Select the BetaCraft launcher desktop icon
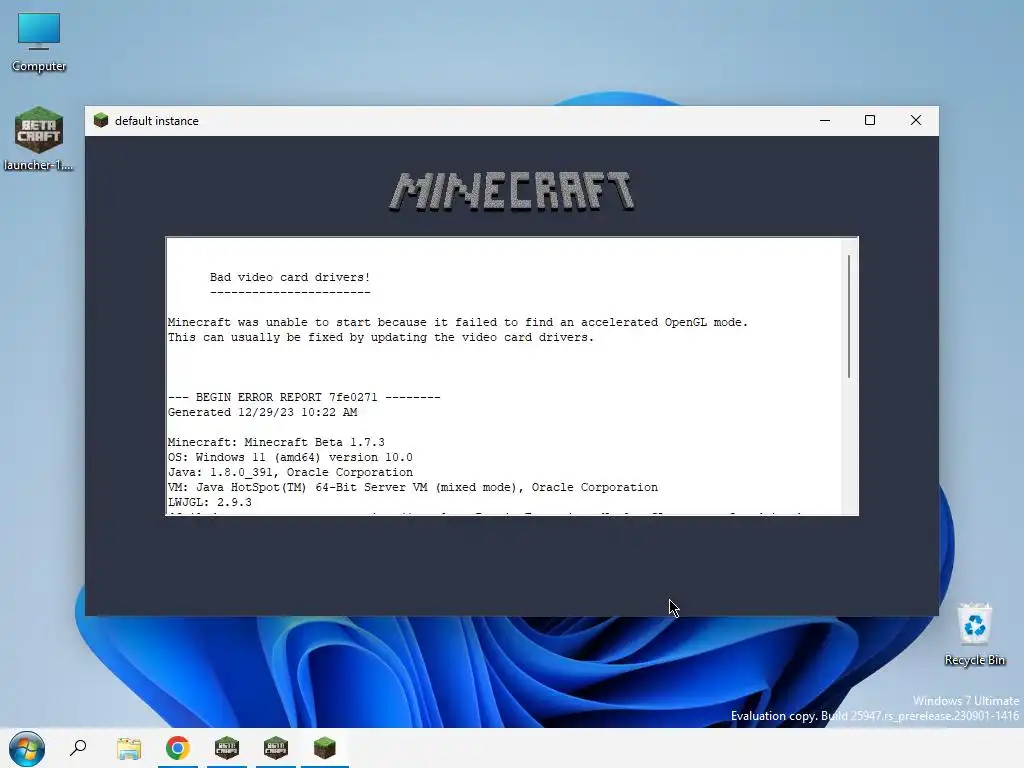Image resolution: width=1024 pixels, height=768 pixels. tap(39, 138)
